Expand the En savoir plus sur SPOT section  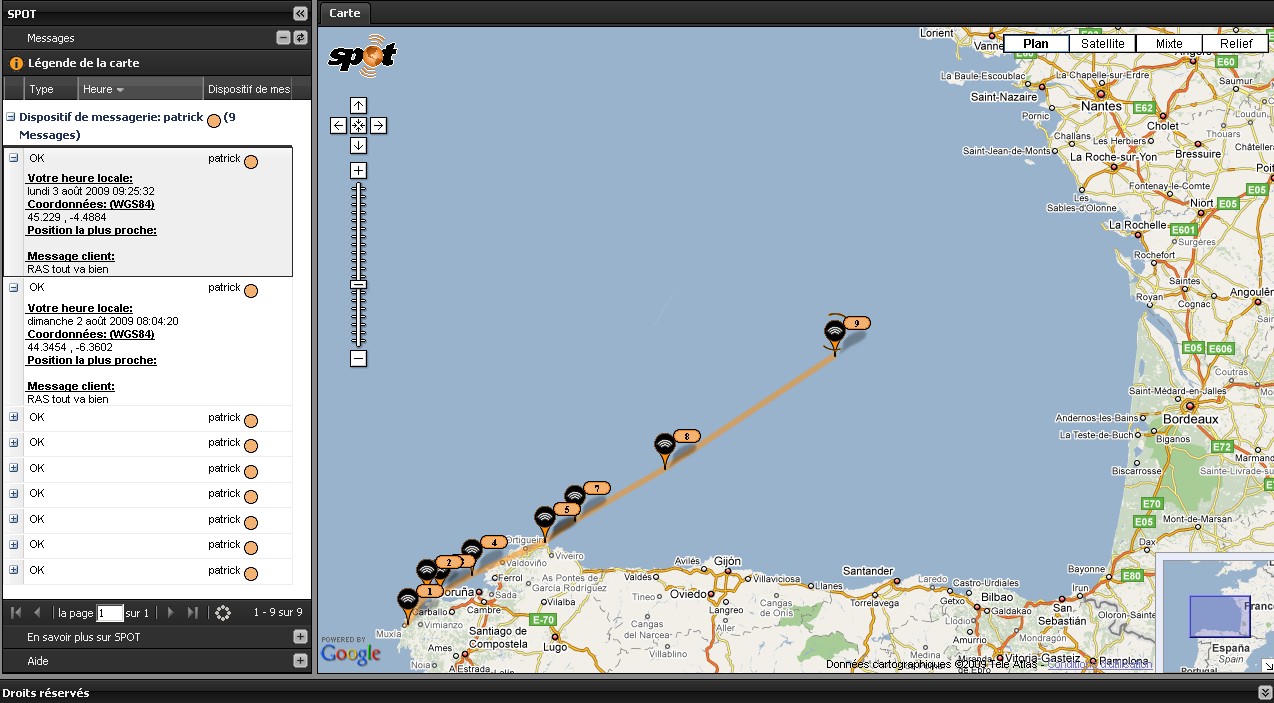point(300,637)
